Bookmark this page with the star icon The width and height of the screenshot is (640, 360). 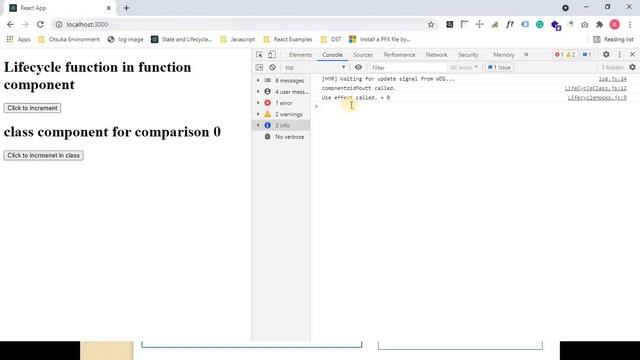point(431,24)
